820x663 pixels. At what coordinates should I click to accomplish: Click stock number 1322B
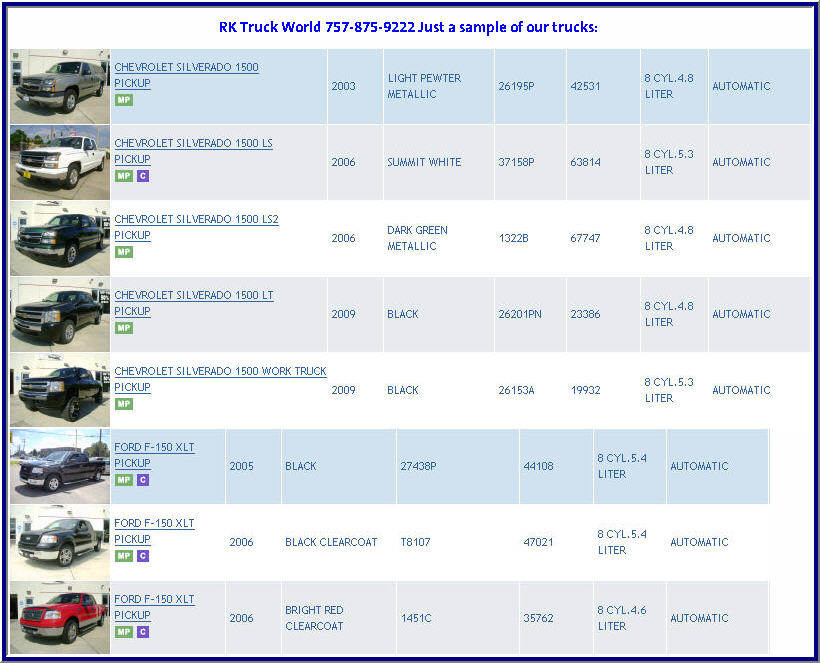pos(514,238)
